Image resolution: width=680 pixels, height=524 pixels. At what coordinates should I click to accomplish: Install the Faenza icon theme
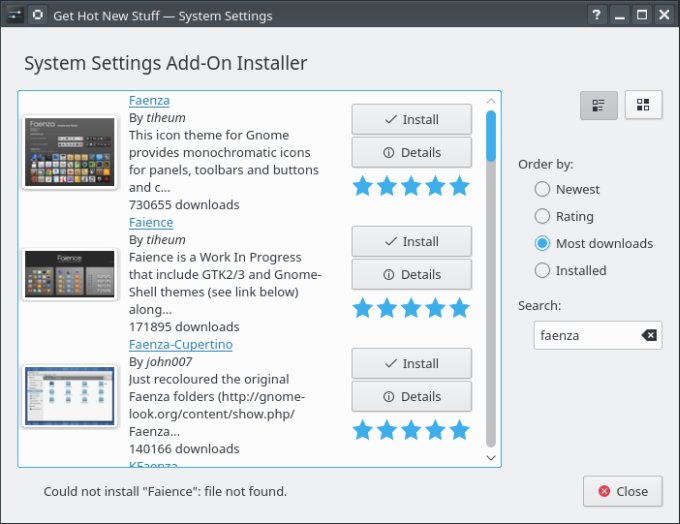[411, 119]
